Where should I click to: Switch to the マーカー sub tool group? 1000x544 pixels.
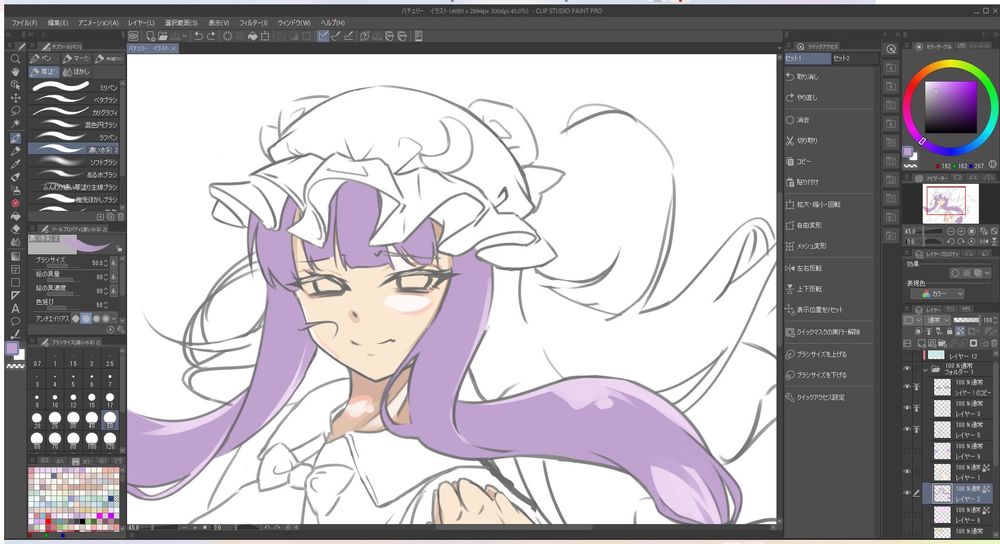click(77, 59)
